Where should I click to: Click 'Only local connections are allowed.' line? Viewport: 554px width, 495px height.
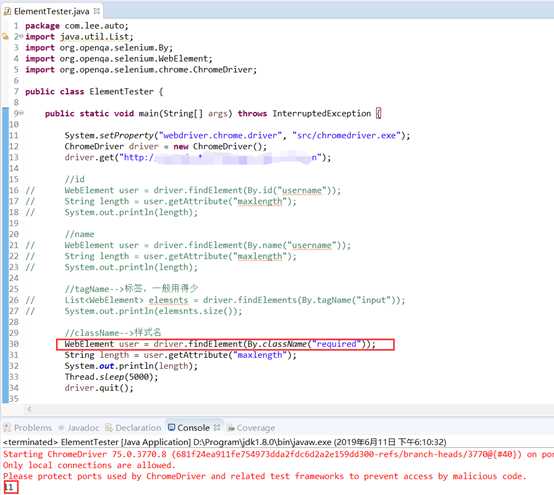(89, 465)
